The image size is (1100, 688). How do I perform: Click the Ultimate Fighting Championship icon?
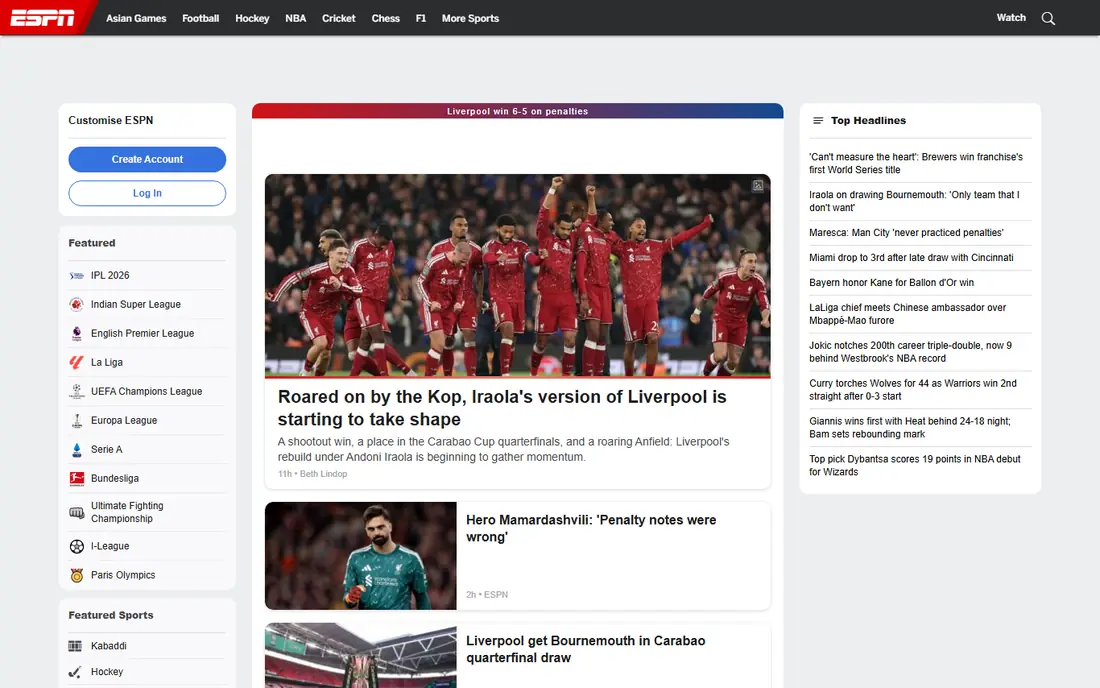tap(76, 513)
